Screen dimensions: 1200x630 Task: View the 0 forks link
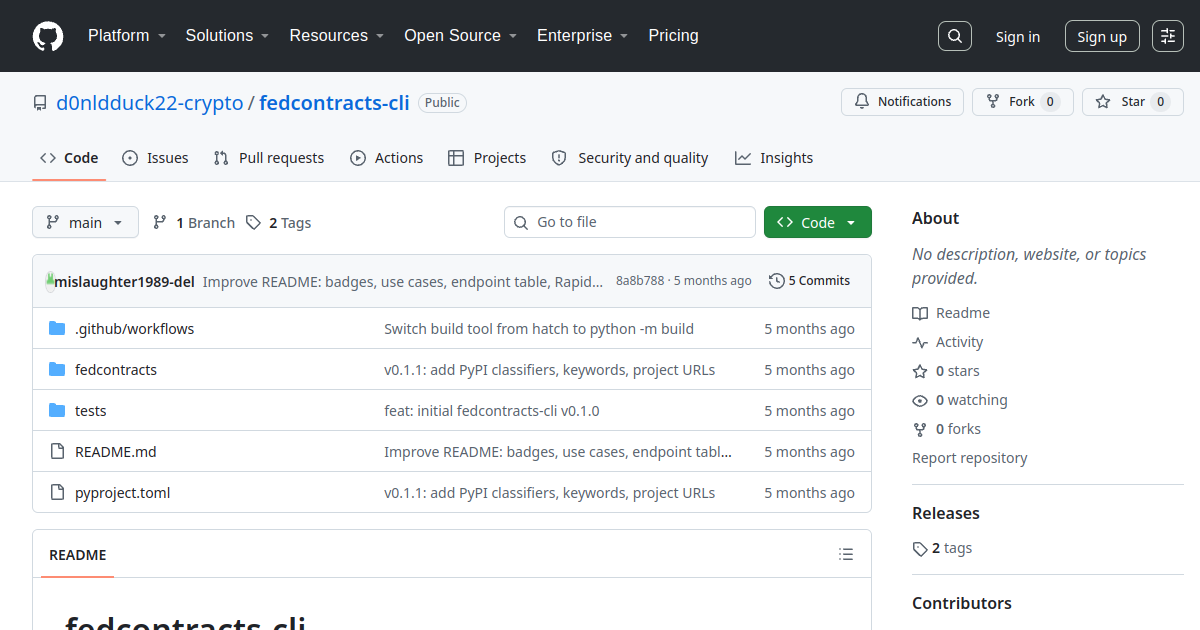tap(946, 429)
